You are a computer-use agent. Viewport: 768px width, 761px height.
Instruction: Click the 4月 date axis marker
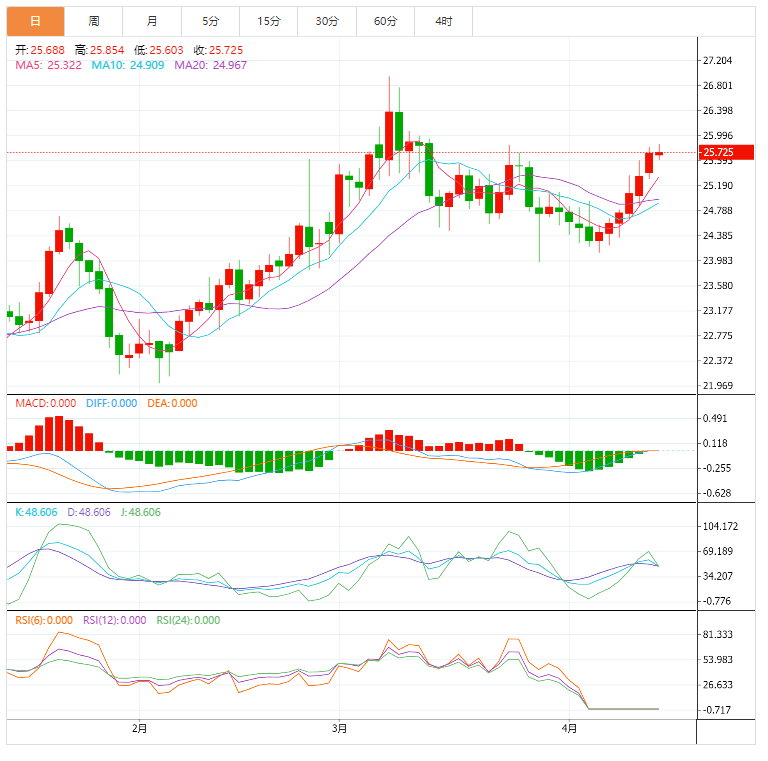pos(569,729)
